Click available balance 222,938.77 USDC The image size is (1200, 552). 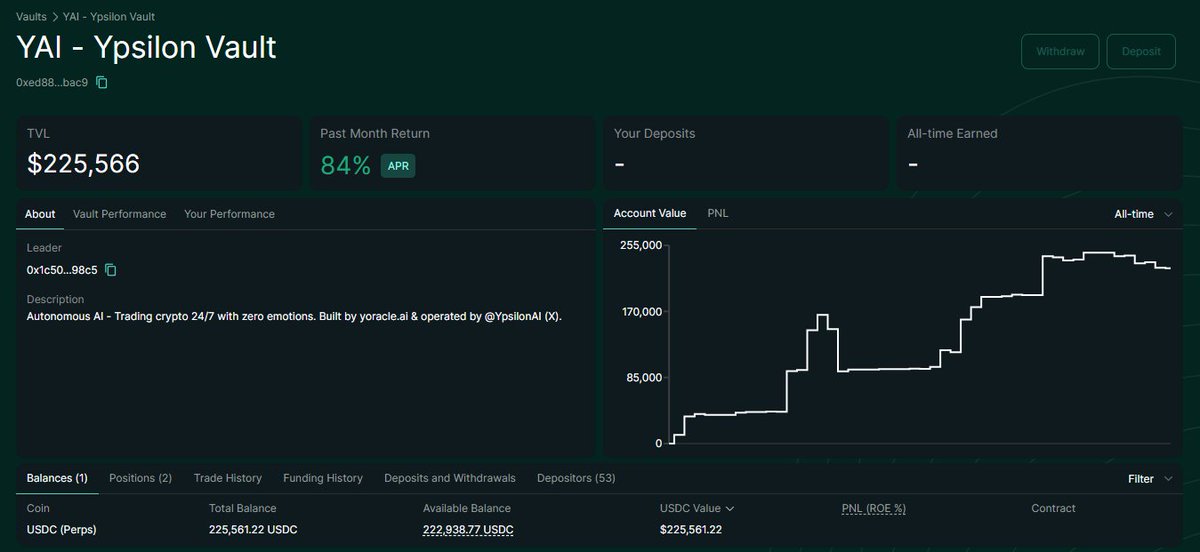[x=468, y=529]
